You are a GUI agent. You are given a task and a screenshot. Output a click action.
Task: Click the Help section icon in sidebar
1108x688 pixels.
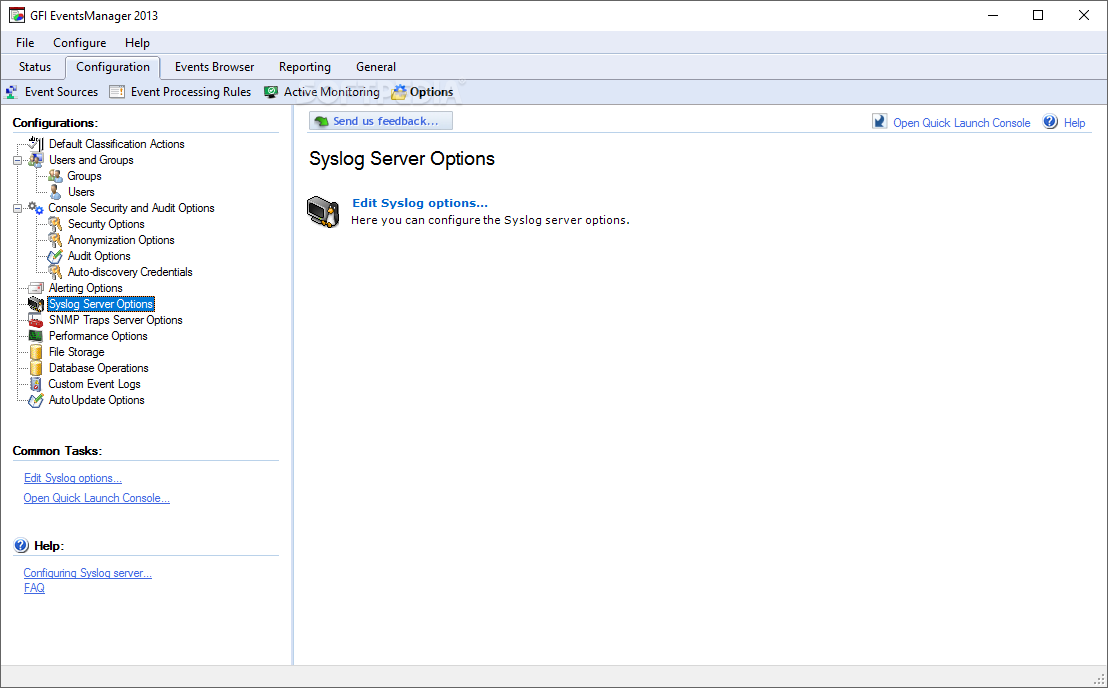21,545
